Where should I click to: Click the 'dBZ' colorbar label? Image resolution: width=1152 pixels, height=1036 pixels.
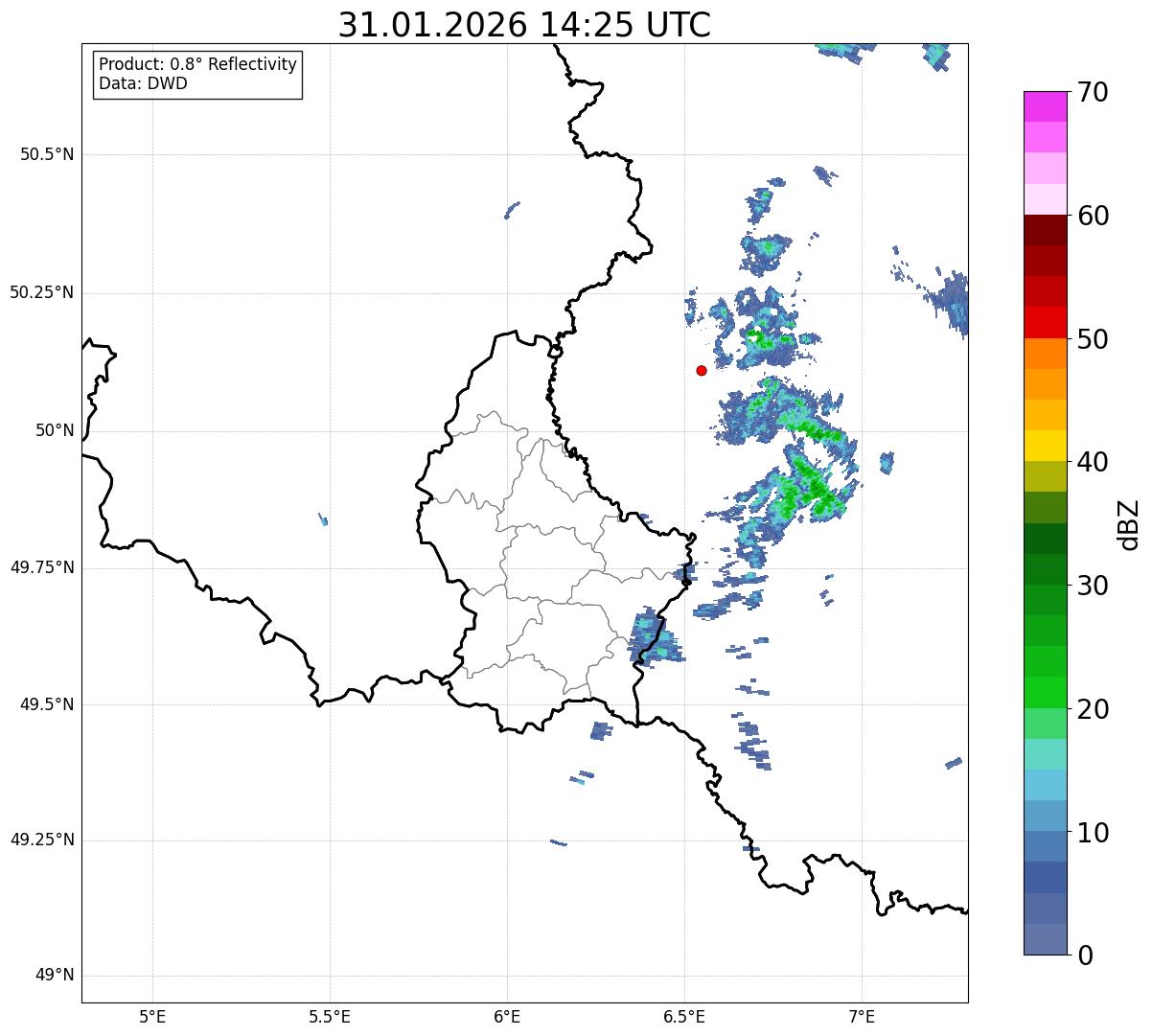pyautogui.click(x=1129, y=523)
